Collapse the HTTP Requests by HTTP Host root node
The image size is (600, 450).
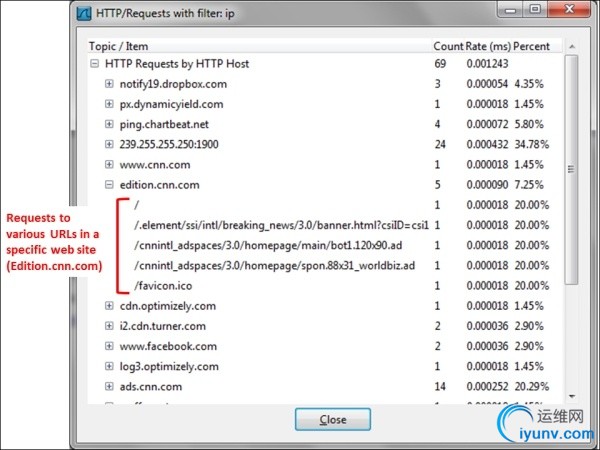point(95,64)
